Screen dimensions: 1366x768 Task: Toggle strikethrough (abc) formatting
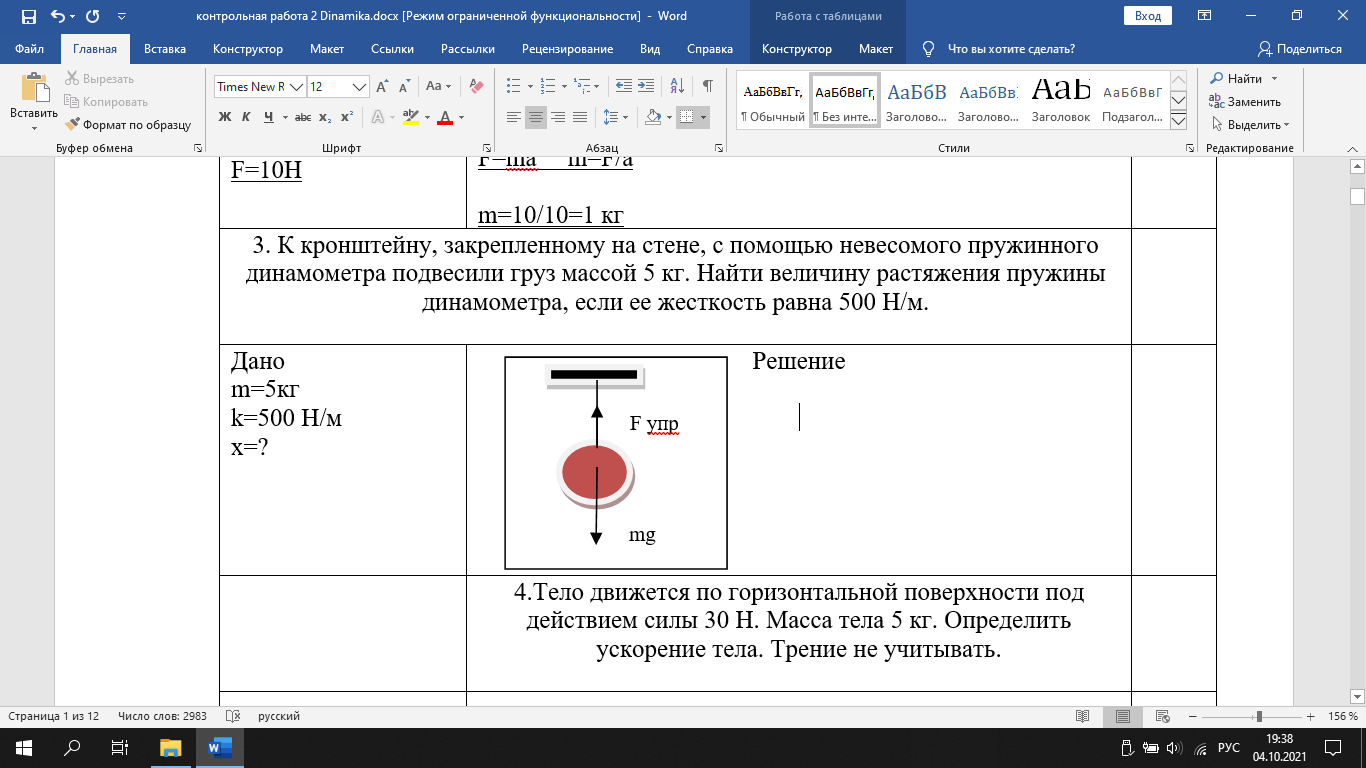[x=303, y=117]
